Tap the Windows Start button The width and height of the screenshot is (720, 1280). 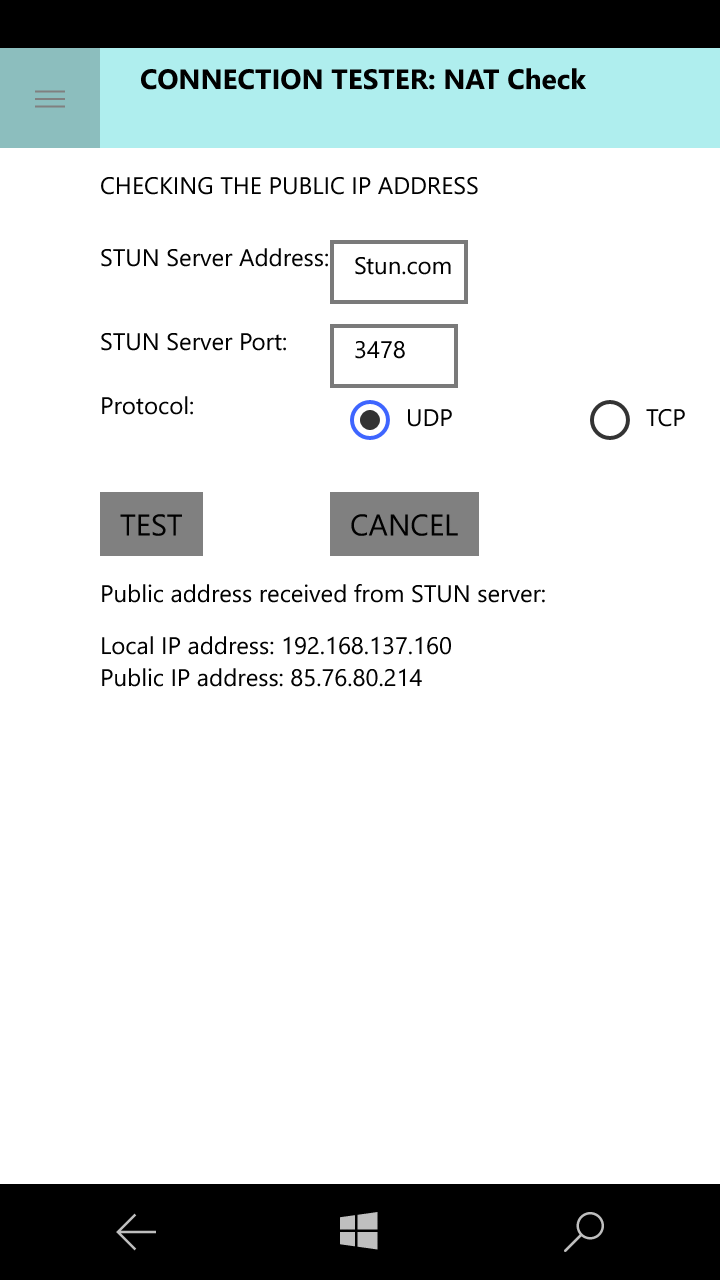pyautogui.click(x=359, y=1231)
